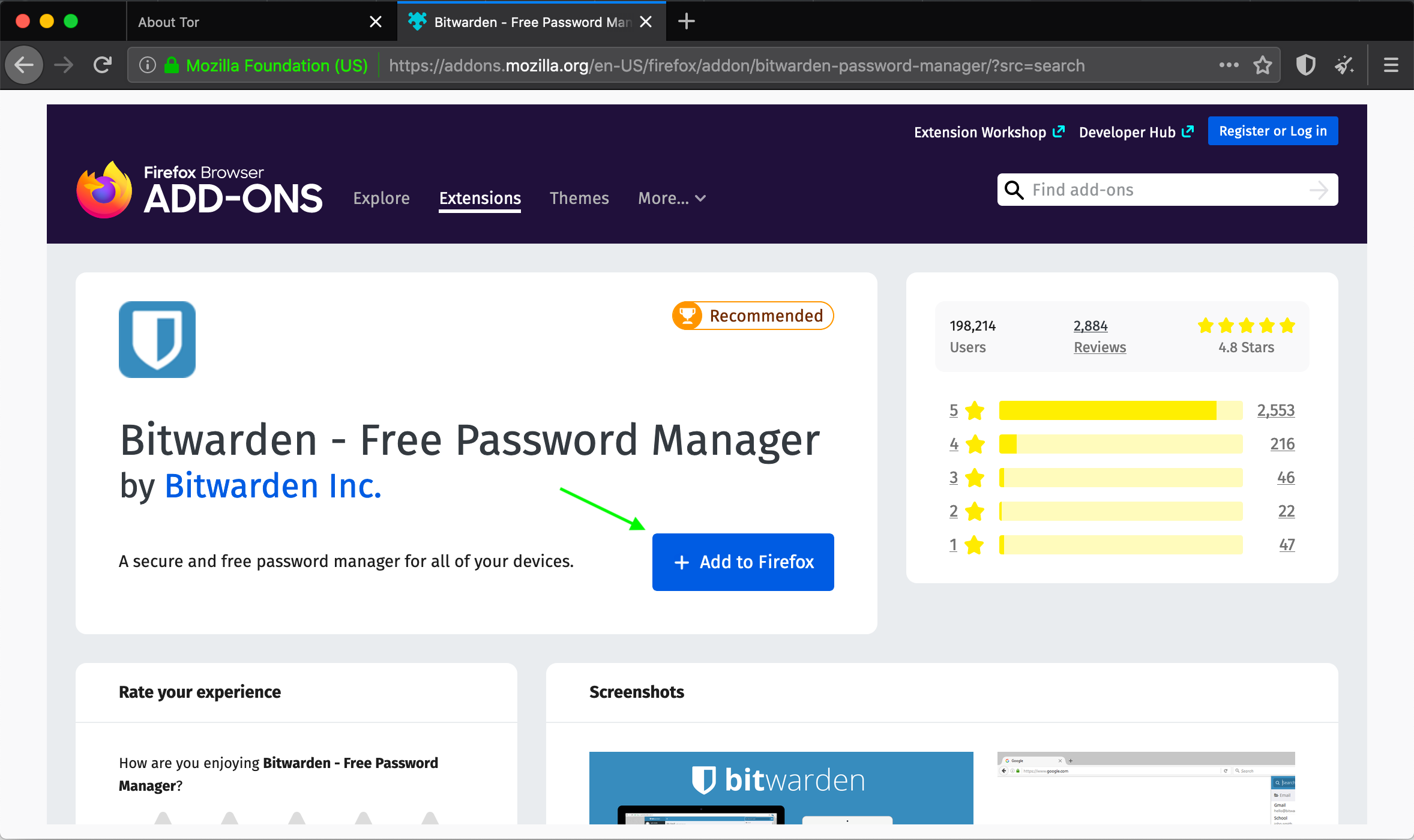Reload the current page

[x=103, y=65]
